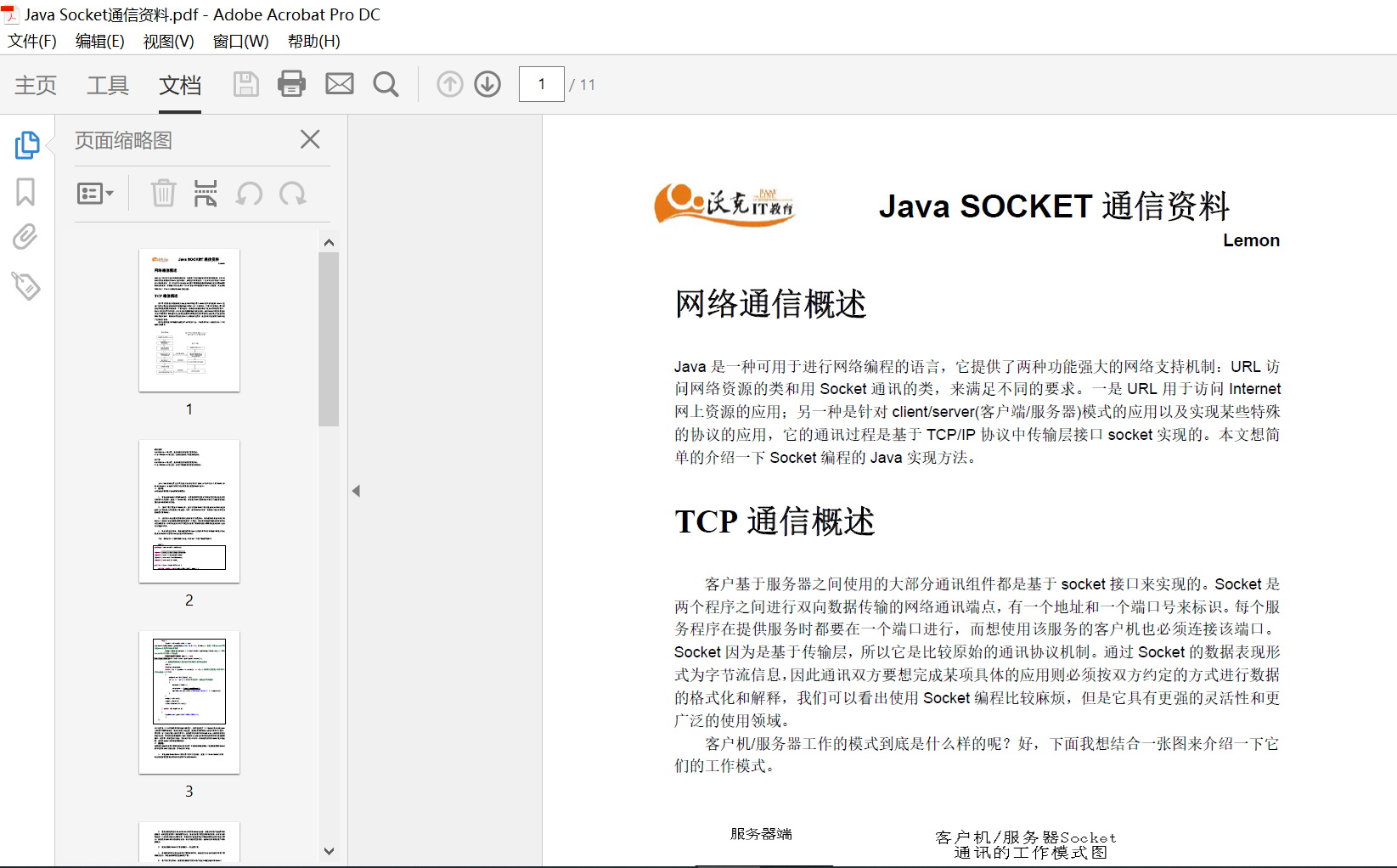Click thumbnail scrollbar up arrow
This screenshot has height=868, width=1397.
click(x=330, y=242)
